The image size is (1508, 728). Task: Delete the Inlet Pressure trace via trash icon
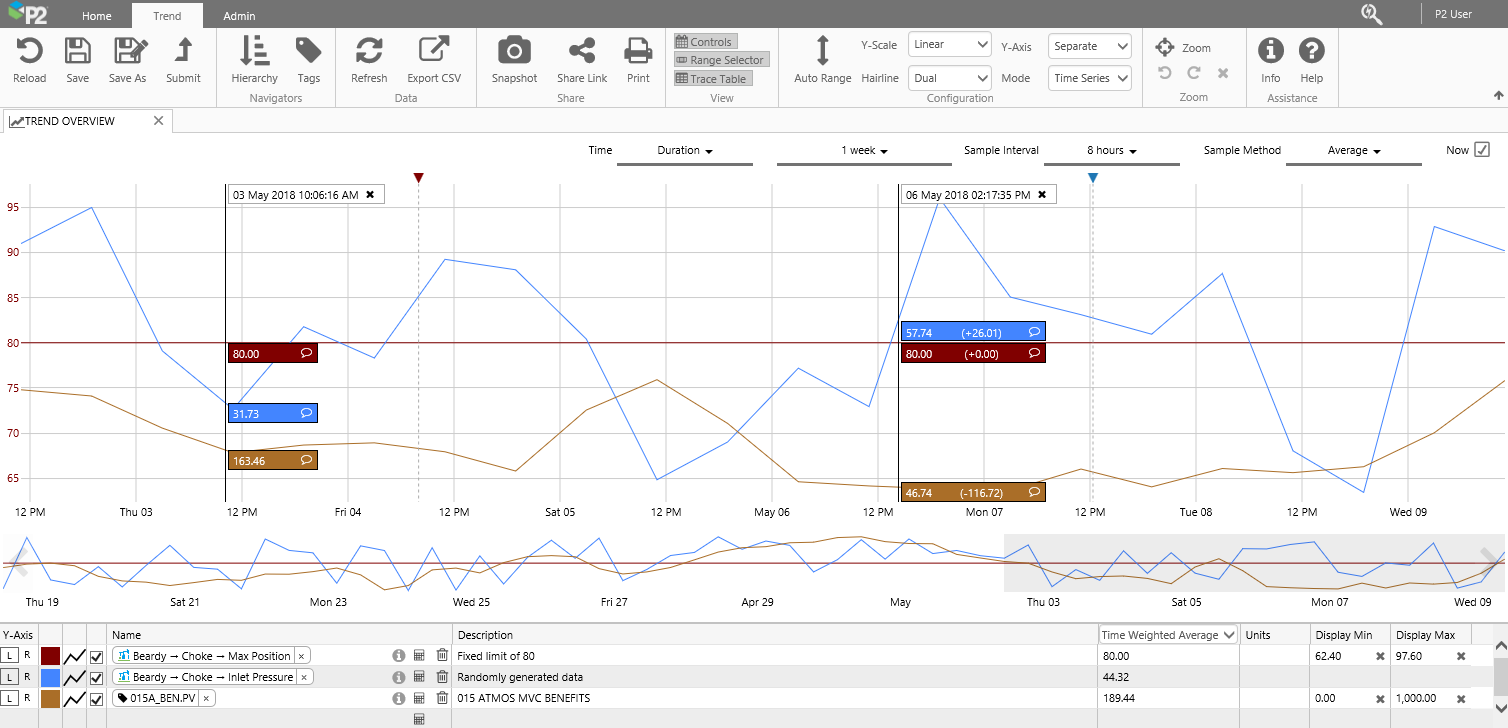click(x=442, y=677)
